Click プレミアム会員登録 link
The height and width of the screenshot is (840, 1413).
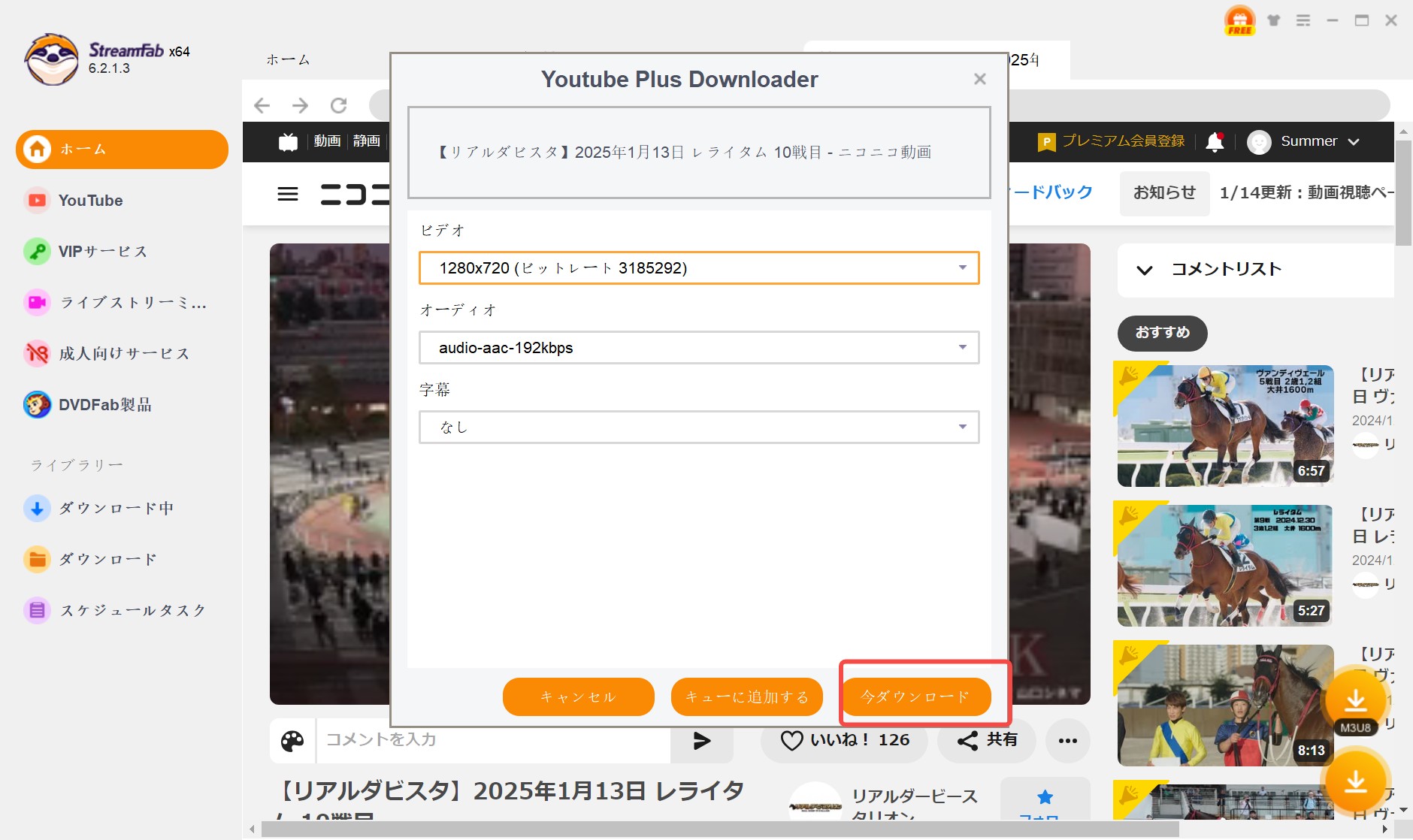click(x=1111, y=141)
